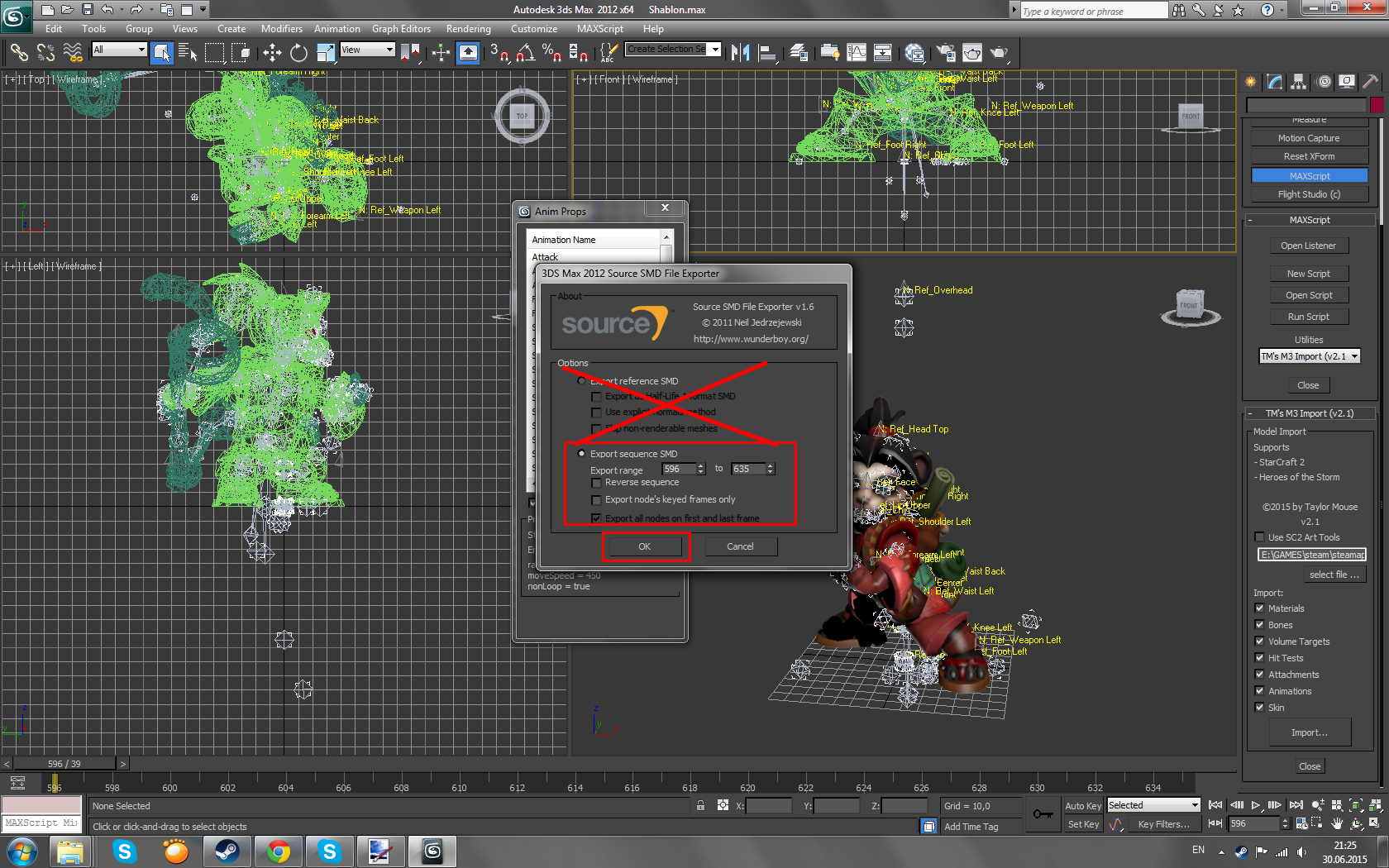Enable Export node's keyed frames only
Viewport: 1389px width, 868px height.
(596, 500)
